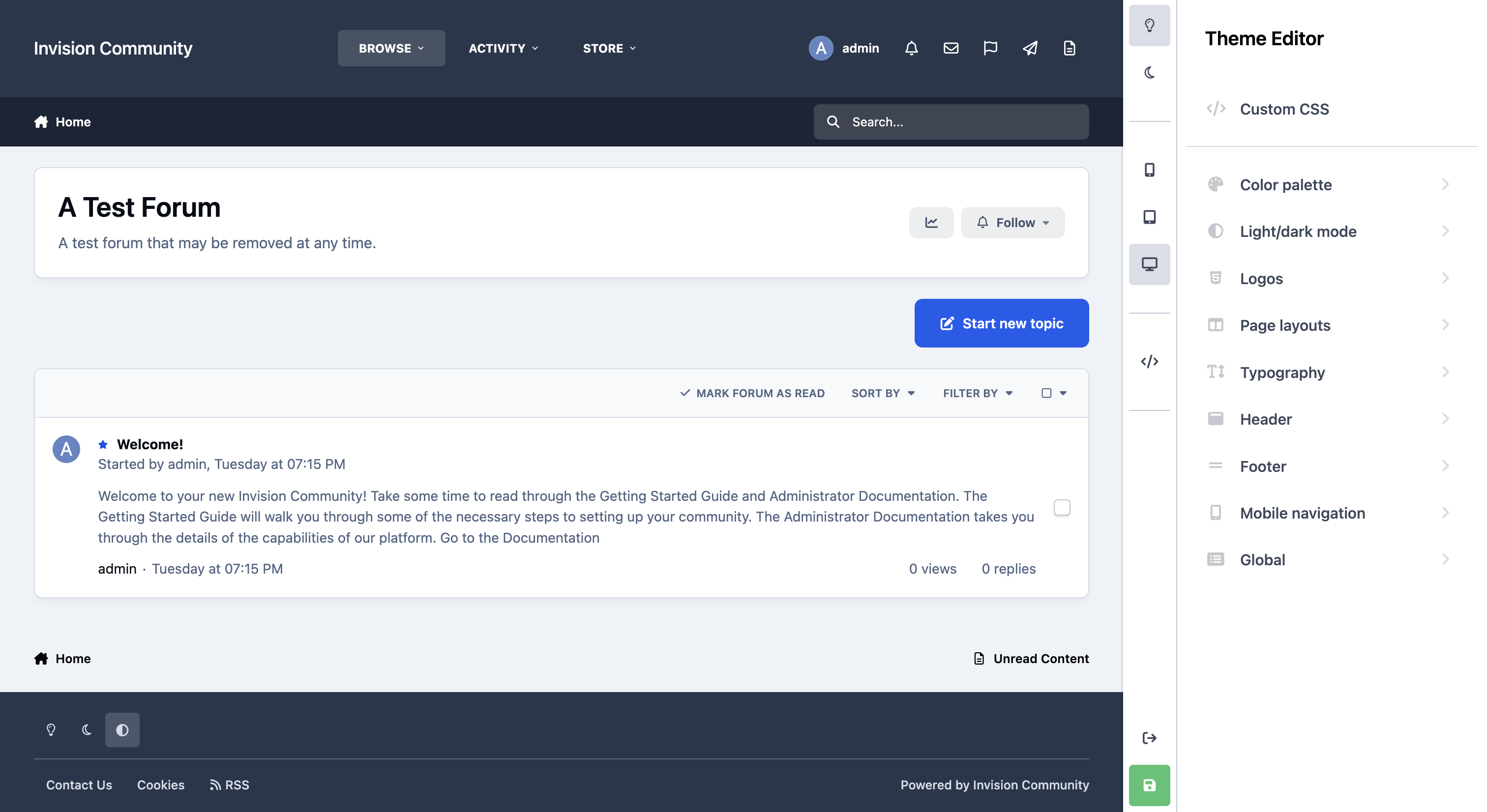Image resolution: width=1487 pixels, height=812 pixels.
Task: Expand the Global settings section
Action: coord(1329,559)
